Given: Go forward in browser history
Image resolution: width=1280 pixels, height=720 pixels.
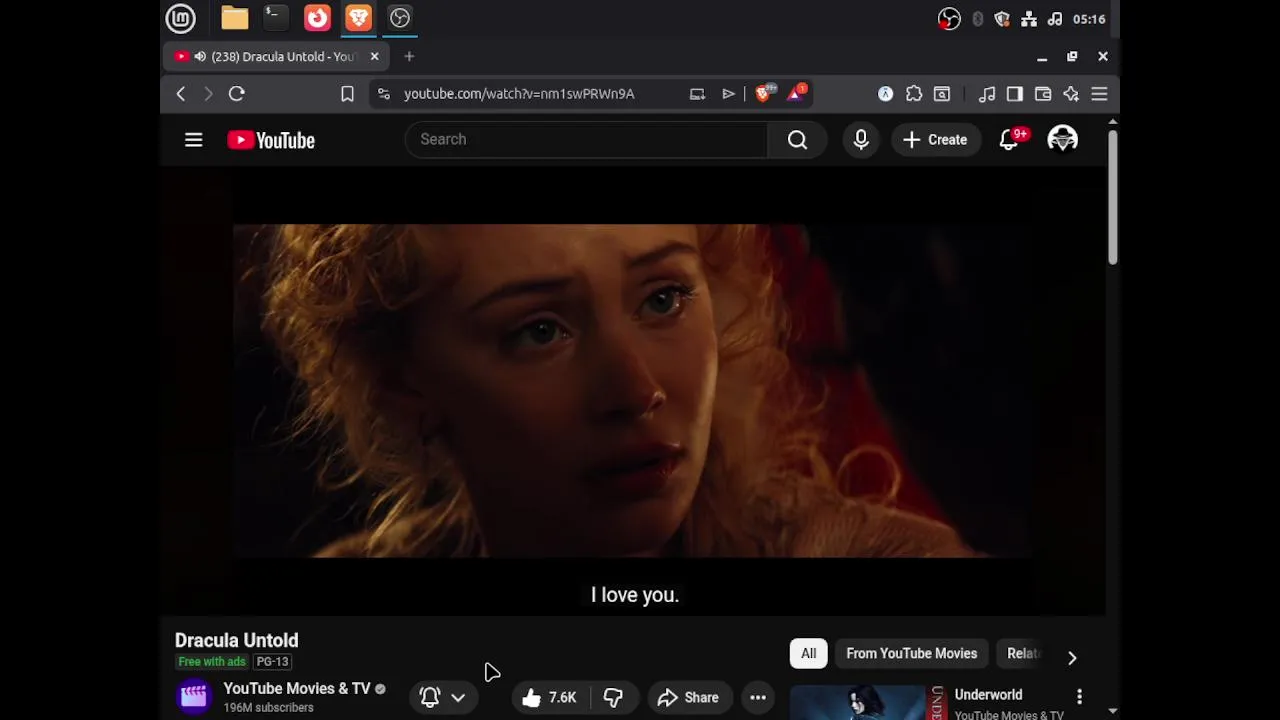Looking at the screenshot, I should point(208,94).
